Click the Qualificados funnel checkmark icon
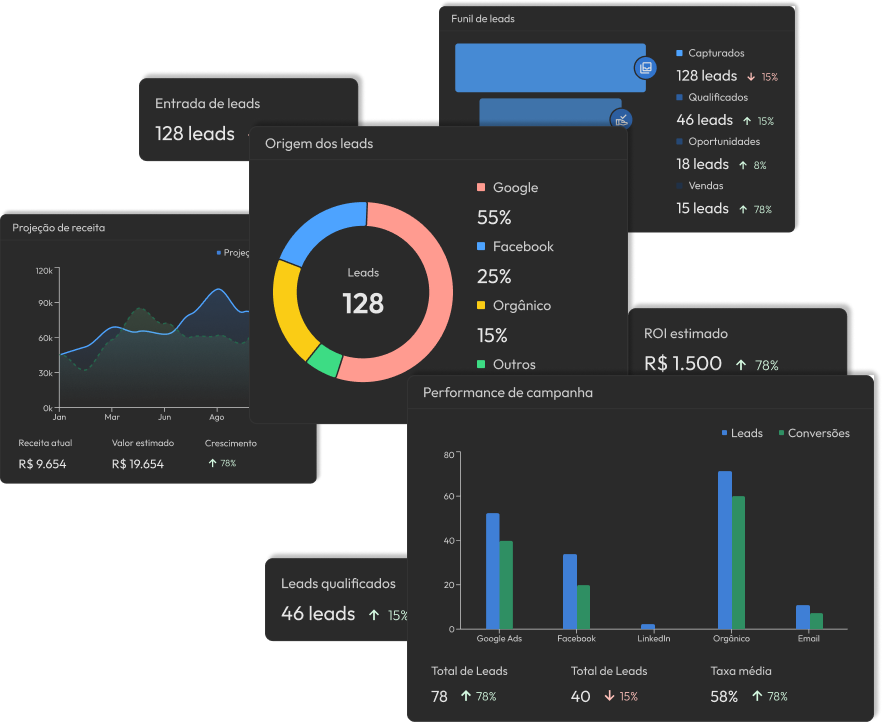Screen dimensions: 882x722 coord(621,120)
